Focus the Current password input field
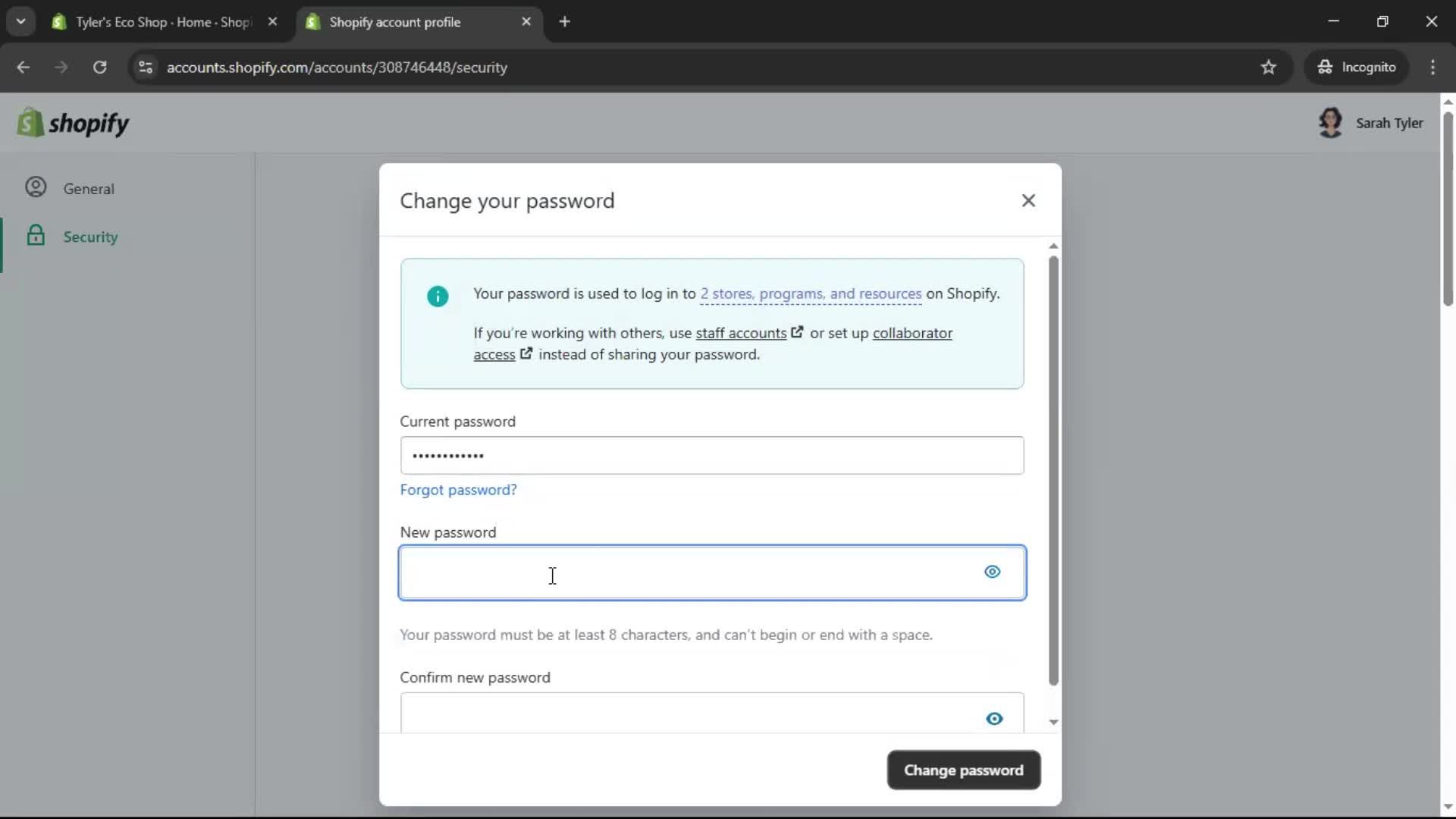The width and height of the screenshot is (1456, 819). tap(711, 456)
